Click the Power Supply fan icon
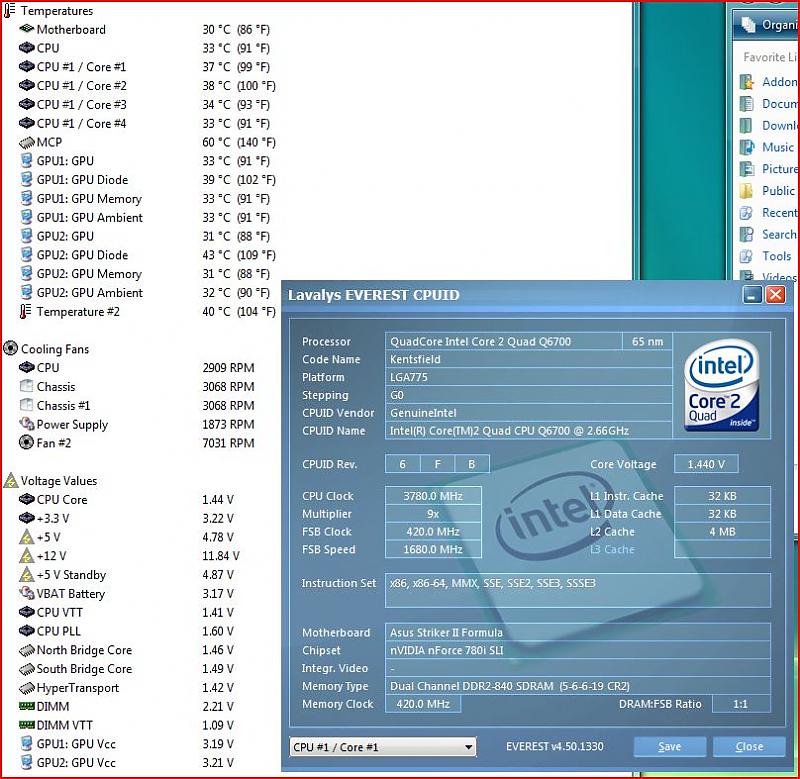800x779 pixels. (27, 424)
